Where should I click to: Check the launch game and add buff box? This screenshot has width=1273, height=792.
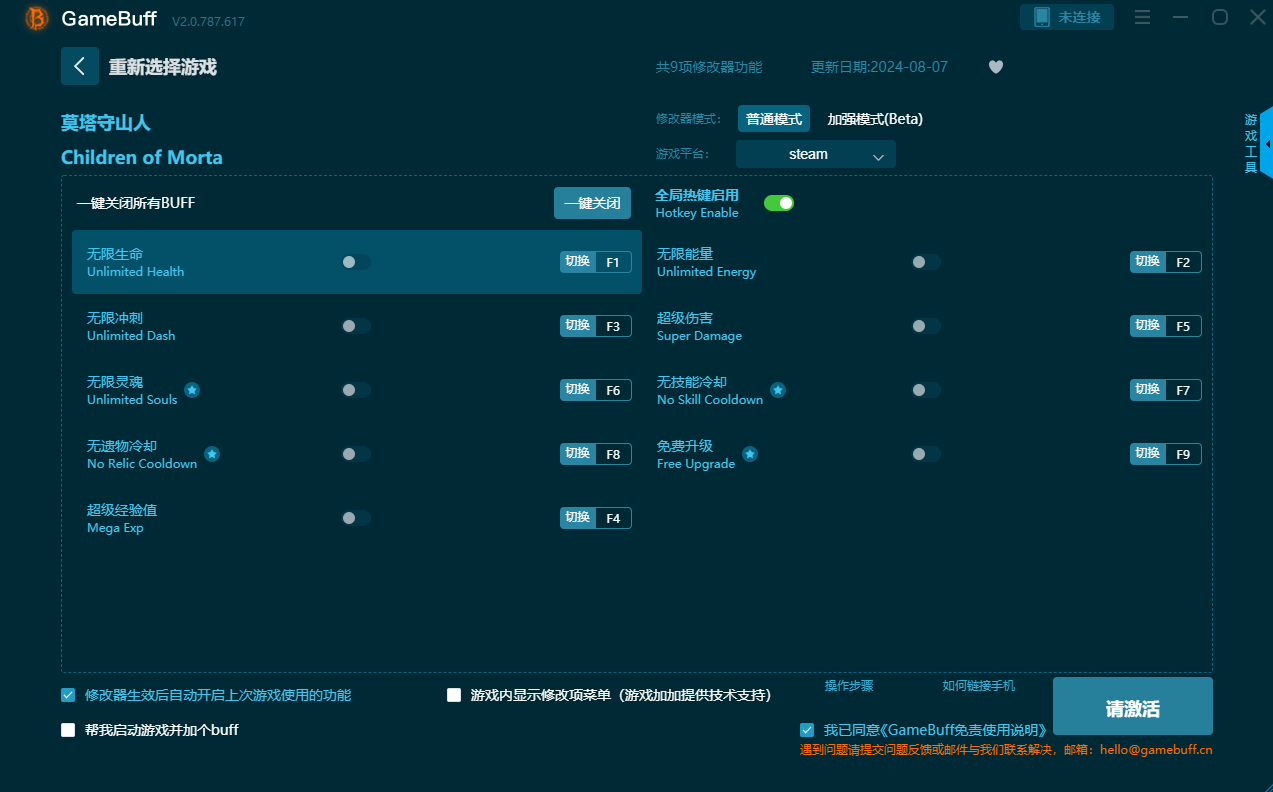pos(68,730)
